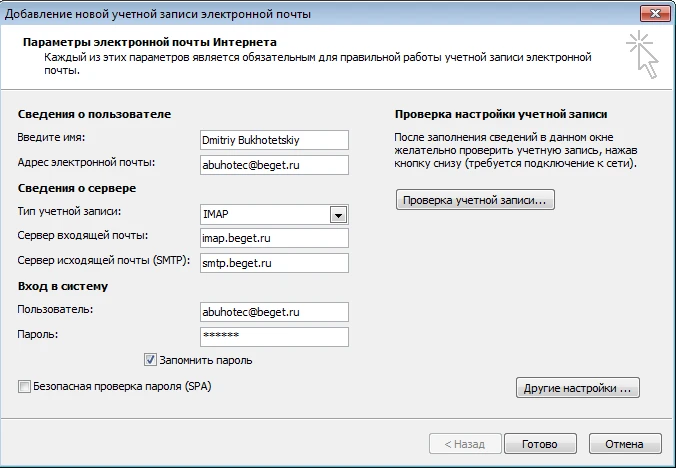The image size is (676, 468).
Task: Click the 'Пароль' password field
Action: [274, 336]
